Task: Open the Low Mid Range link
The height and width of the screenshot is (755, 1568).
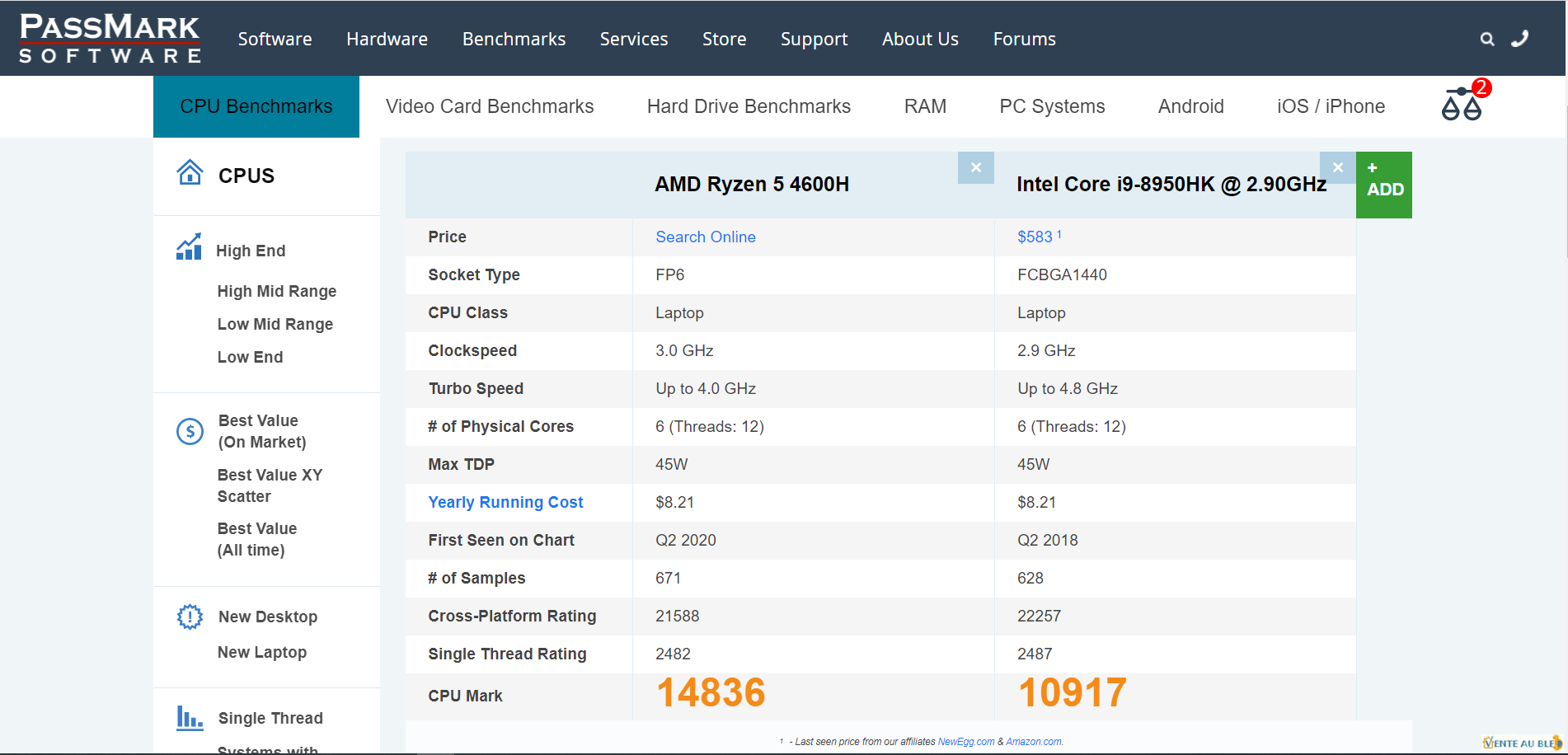Action: pos(275,324)
